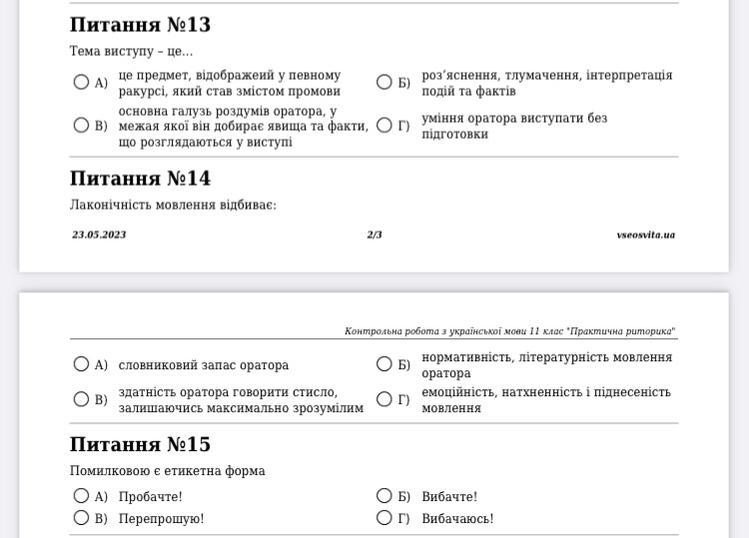Select radio button А Пробачте!
Viewport: 749px width, 538px height.
tap(81, 495)
